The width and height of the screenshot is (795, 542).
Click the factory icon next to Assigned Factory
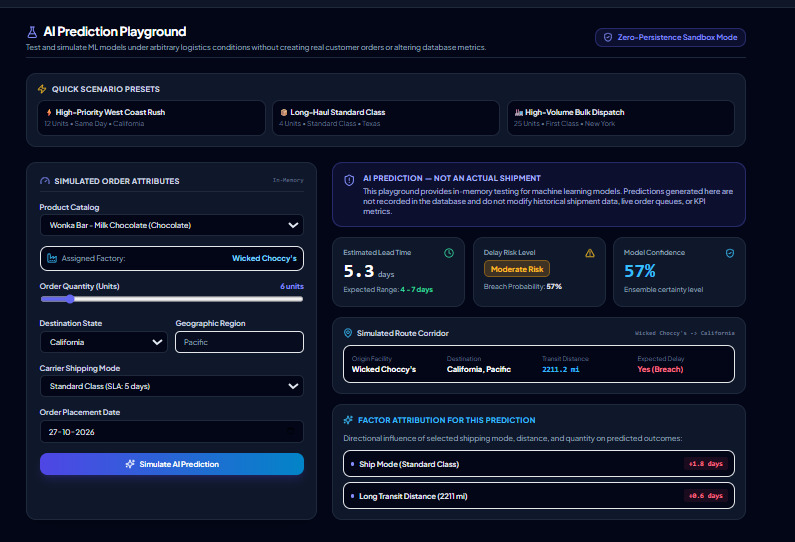point(52,258)
